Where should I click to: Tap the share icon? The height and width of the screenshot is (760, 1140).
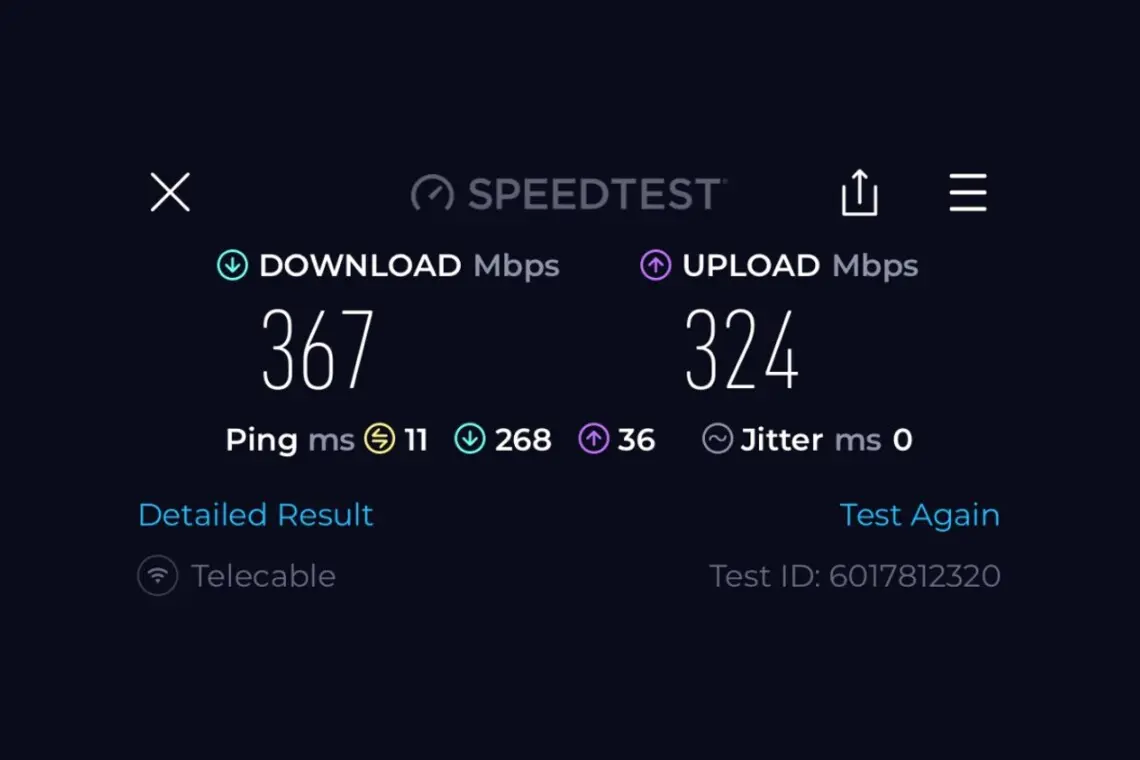tap(859, 193)
